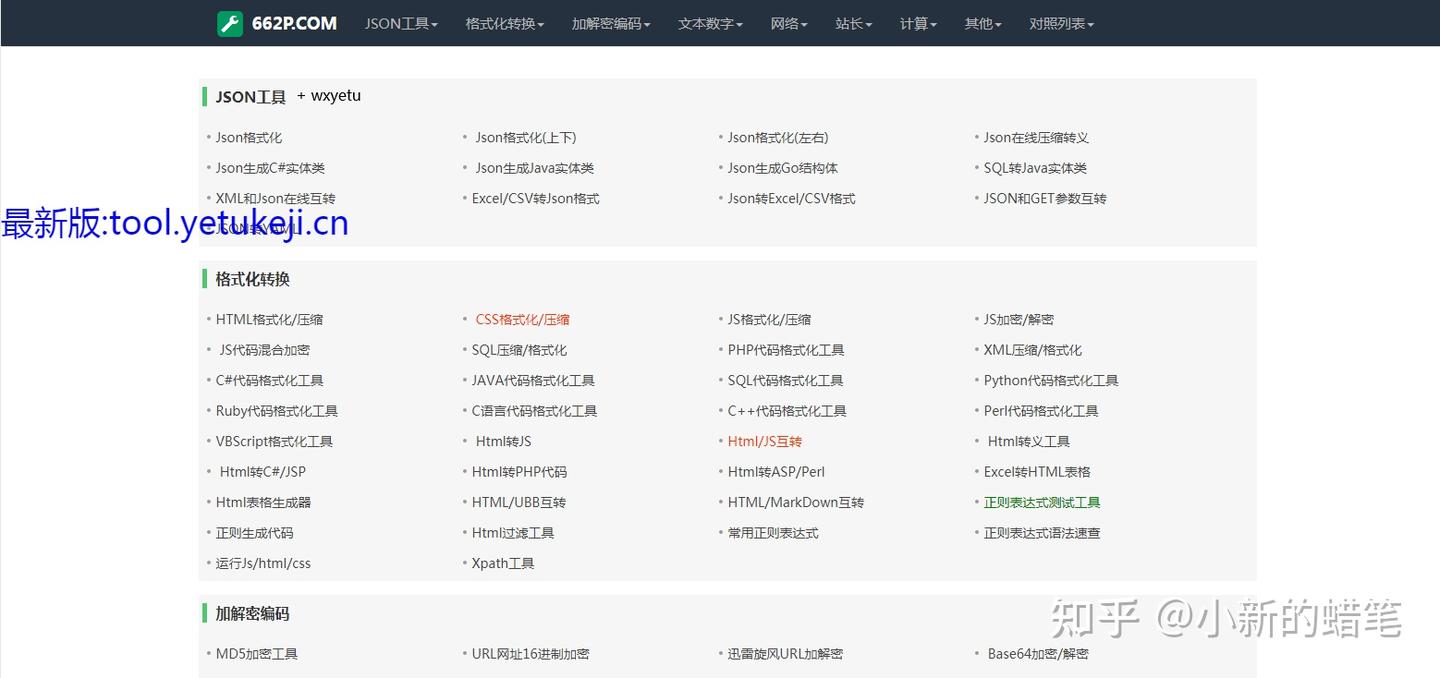Screen dimensions: 1440x678
Task: Click the Xpath工具 link
Action: coord(504,563)
